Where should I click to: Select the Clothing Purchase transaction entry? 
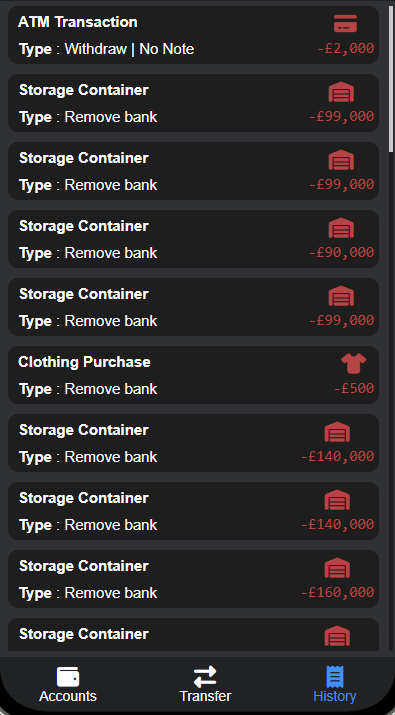click(193, 375)
